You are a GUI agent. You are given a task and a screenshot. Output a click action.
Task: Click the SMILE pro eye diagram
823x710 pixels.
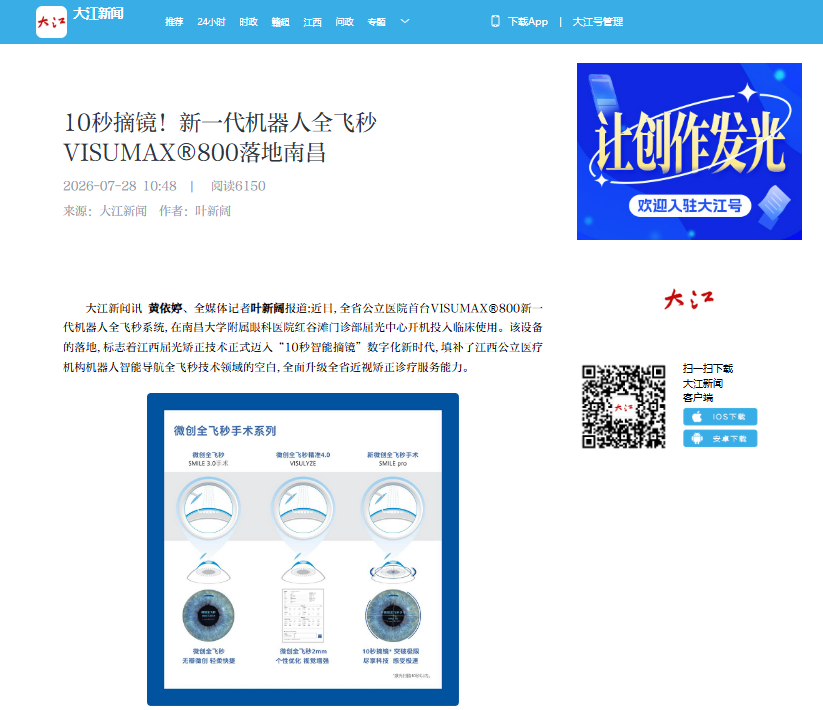393,509
